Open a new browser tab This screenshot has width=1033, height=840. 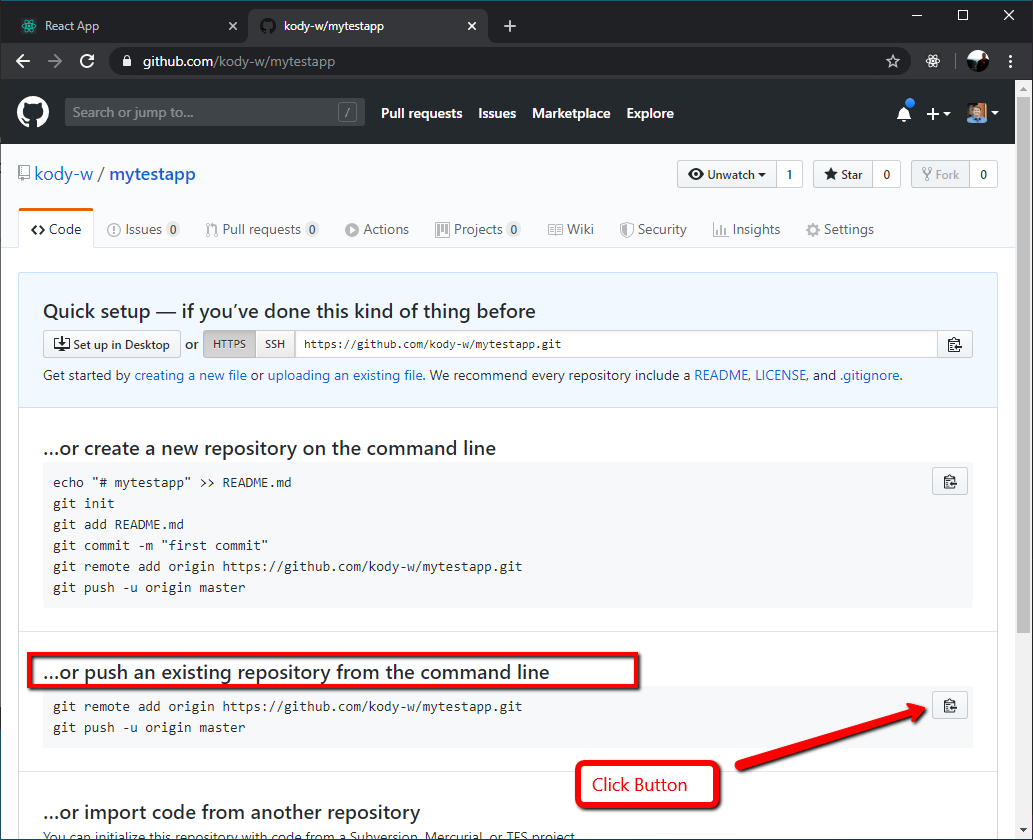(x=509, y=26)
